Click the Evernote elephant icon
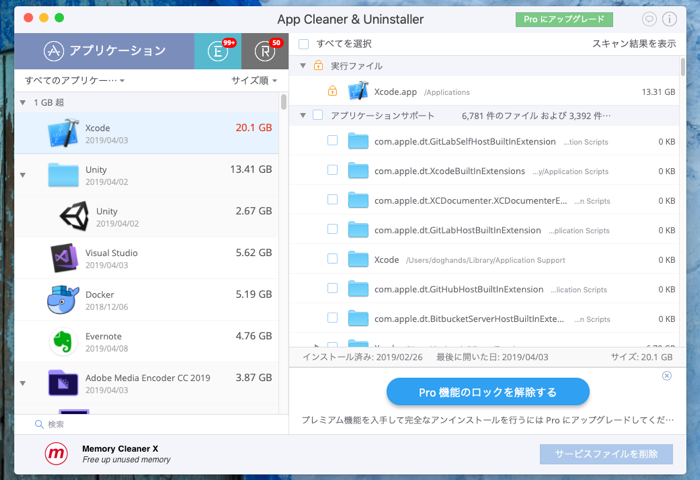Viewport: 700px width, 480px height. coord(63,341)
